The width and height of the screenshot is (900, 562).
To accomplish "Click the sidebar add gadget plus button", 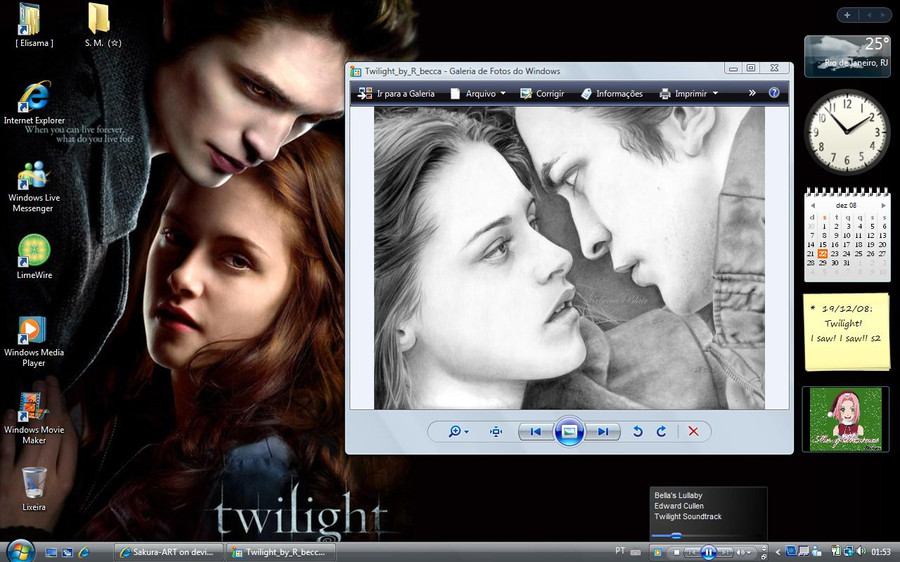I will [847, 15].
